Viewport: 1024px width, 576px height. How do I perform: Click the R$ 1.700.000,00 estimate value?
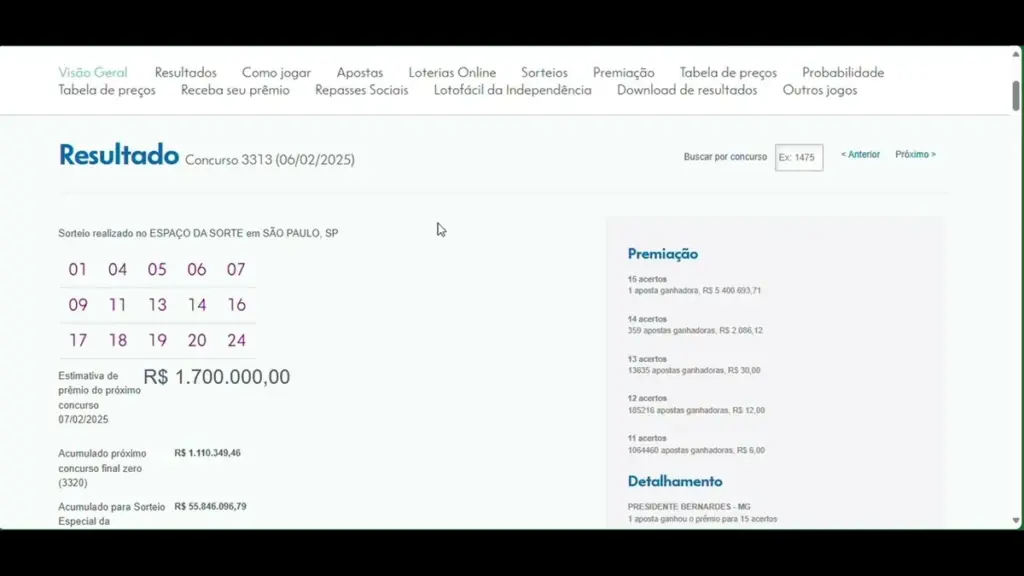(216, 377)
